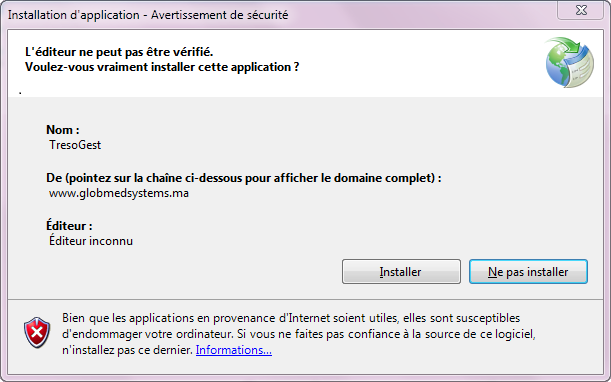Screen dimensions: 611x382
Task: Close the security warning dialog
Action: [581, 10]
